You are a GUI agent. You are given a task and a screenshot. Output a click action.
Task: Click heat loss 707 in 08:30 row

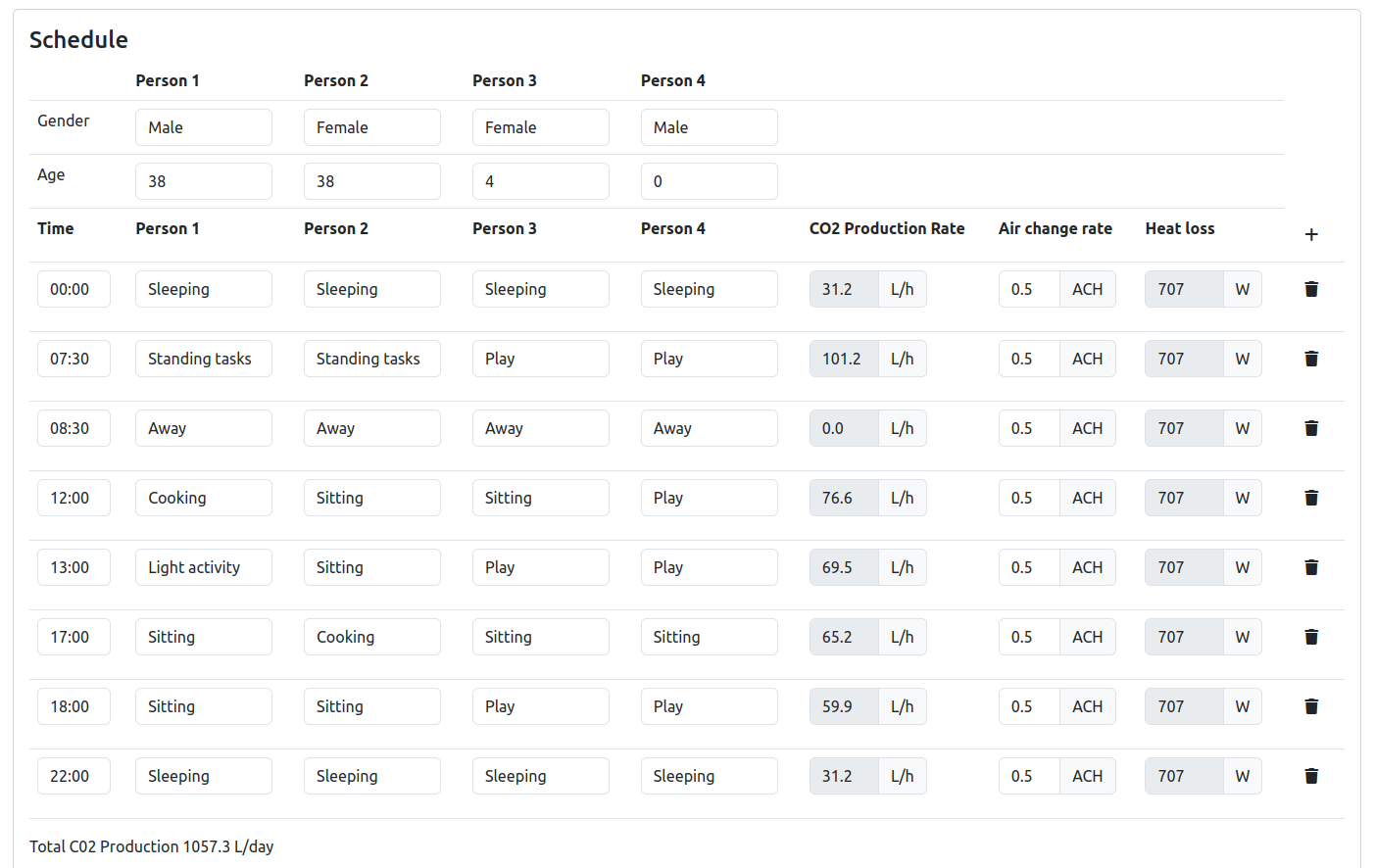point(1184,428)
